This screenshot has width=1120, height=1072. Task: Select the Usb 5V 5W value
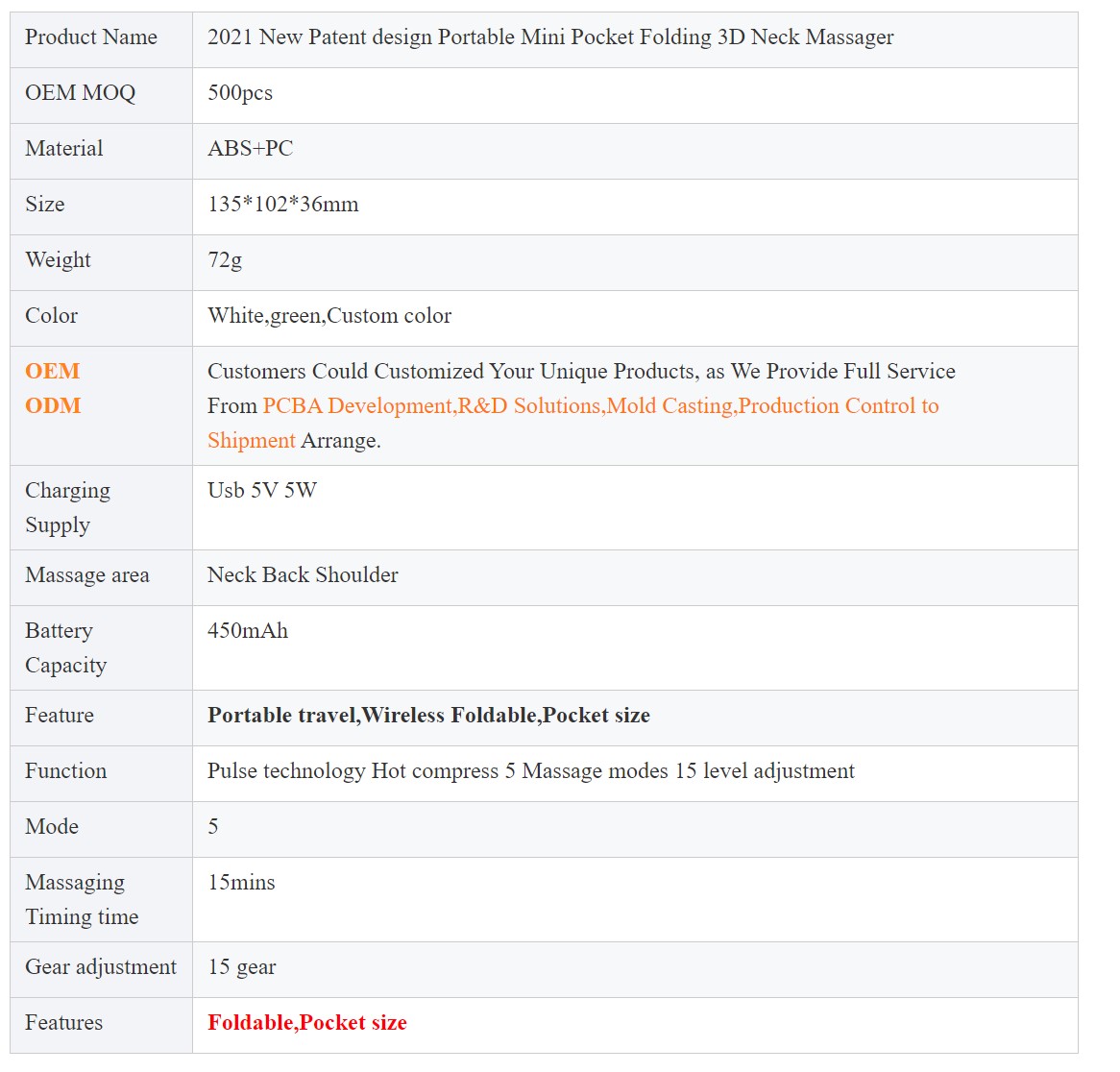262,491
